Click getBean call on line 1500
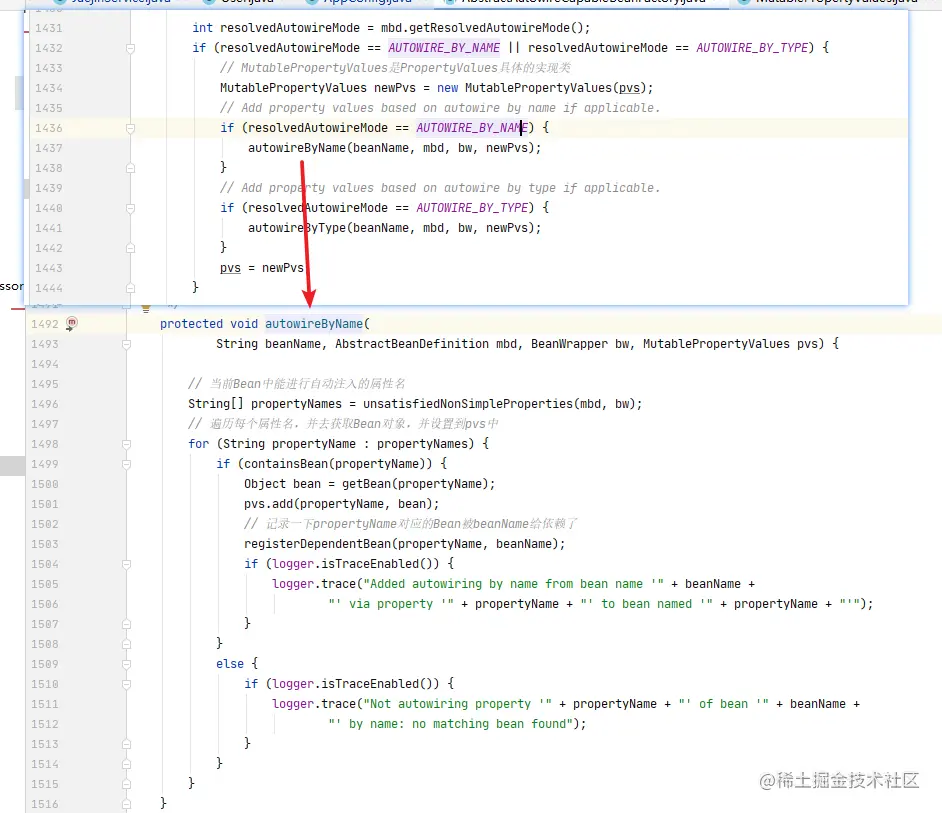 [x=366, y=484]
